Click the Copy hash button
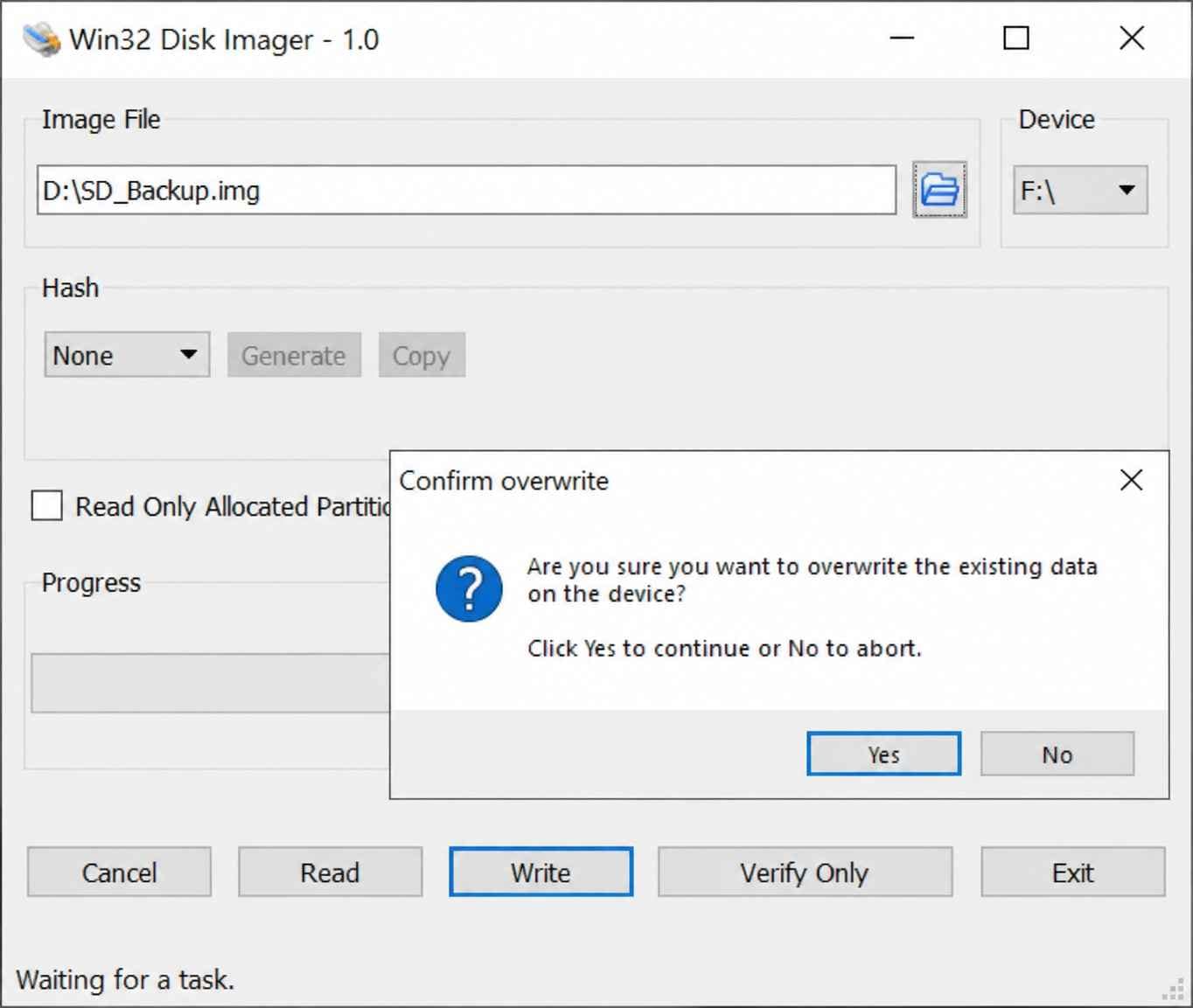 [422, 355]
